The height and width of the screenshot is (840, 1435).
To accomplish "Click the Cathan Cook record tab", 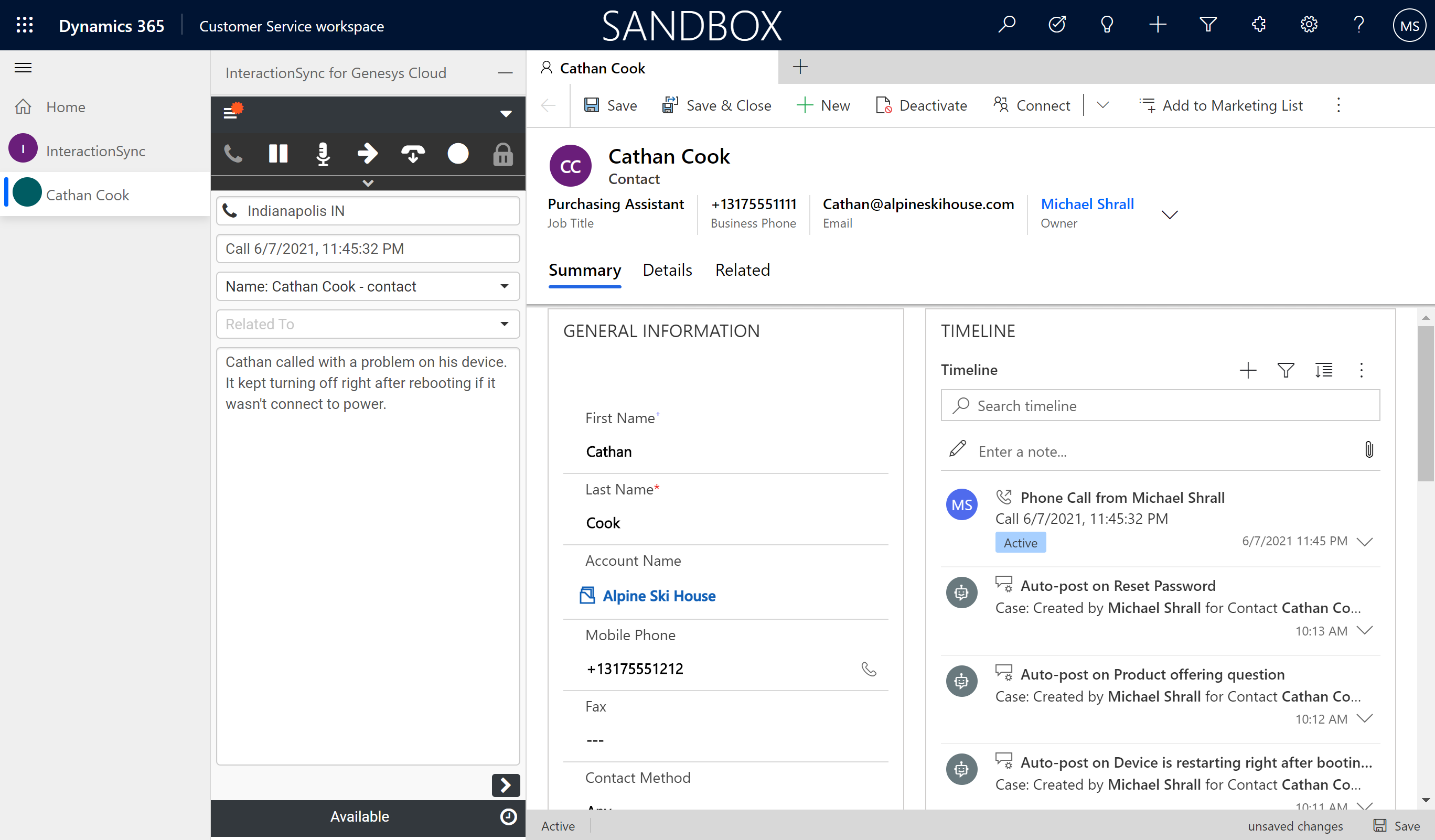I will pyautogui.click(x=652, y=68).
